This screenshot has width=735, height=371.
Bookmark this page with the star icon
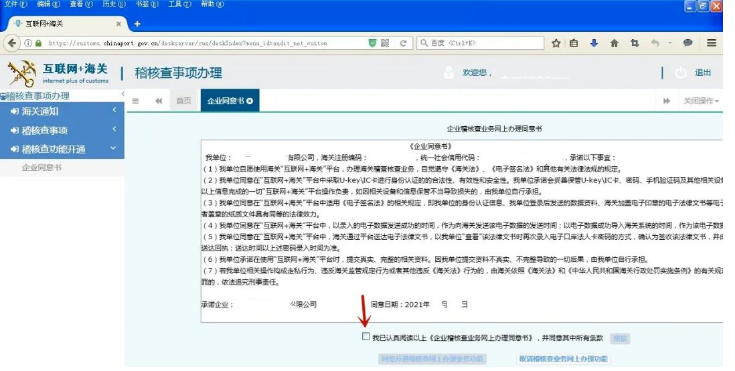556,43
